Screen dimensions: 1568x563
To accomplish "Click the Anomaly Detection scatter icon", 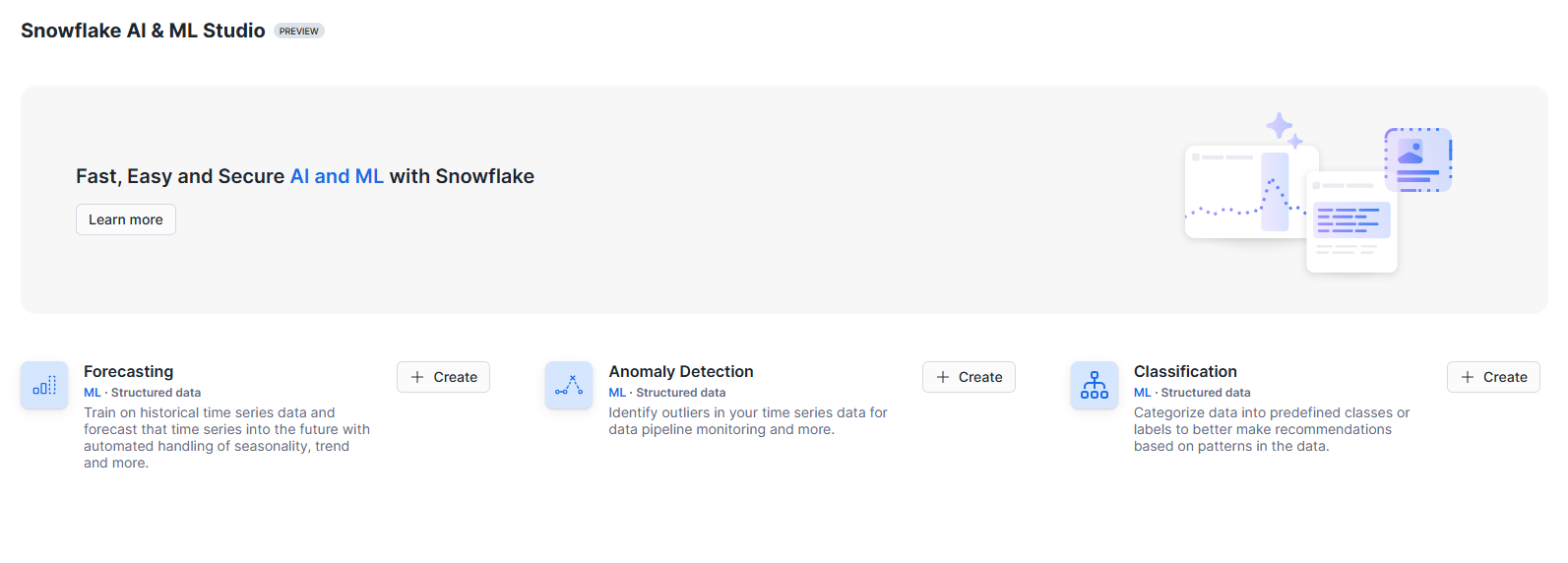I will (569, 385).
